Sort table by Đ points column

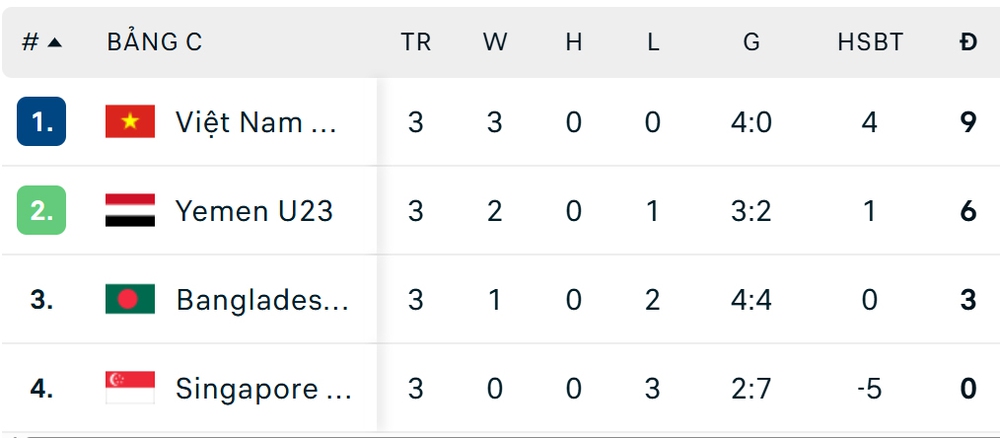tap(968, 42)
